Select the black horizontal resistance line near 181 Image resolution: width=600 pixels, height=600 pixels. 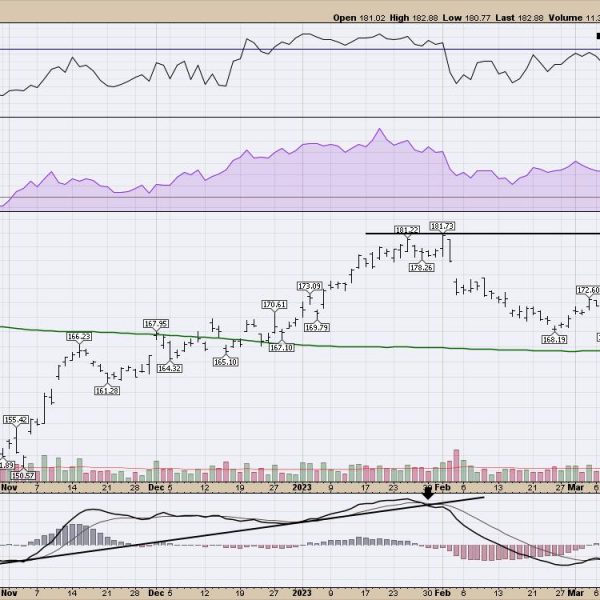pyautogui.click(x=483, y=233)
